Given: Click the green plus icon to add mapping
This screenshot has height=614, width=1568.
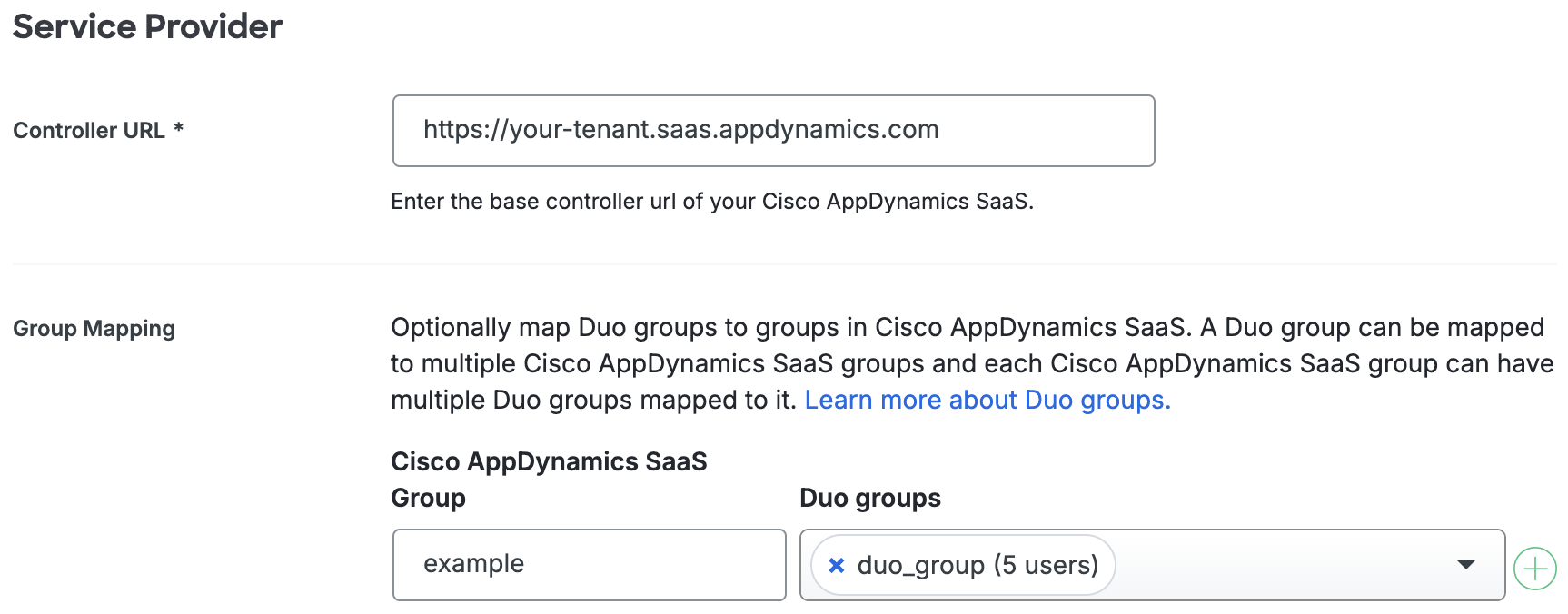Looking at the screenshot, I should point(1534,569).
